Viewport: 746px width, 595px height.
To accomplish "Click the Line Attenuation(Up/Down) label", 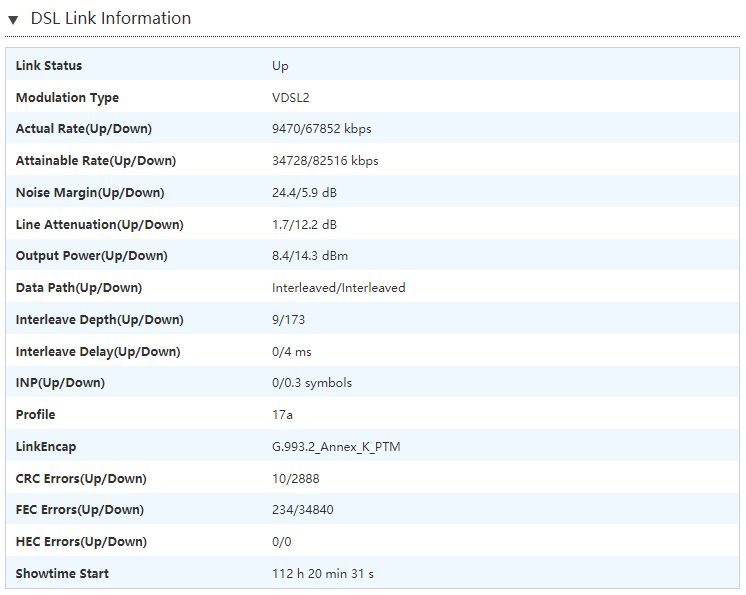I will click(100, 225).
